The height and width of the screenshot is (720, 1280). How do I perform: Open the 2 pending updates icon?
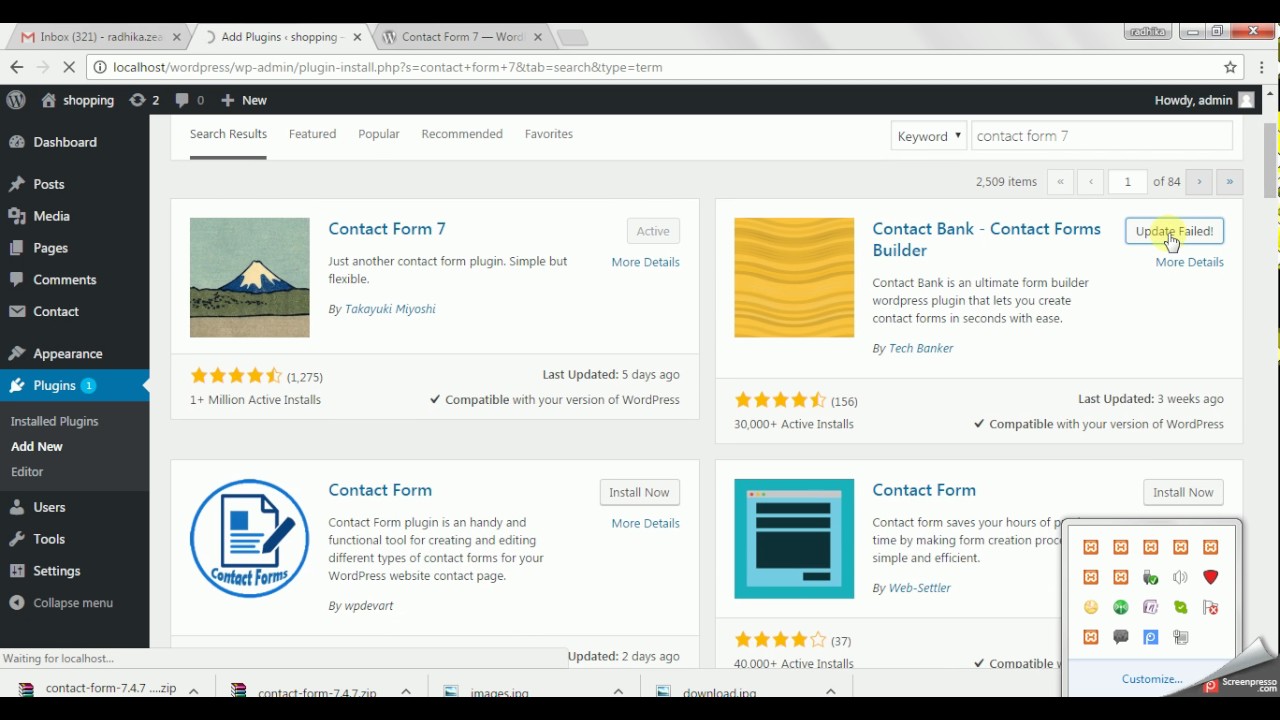pos(144,100)
